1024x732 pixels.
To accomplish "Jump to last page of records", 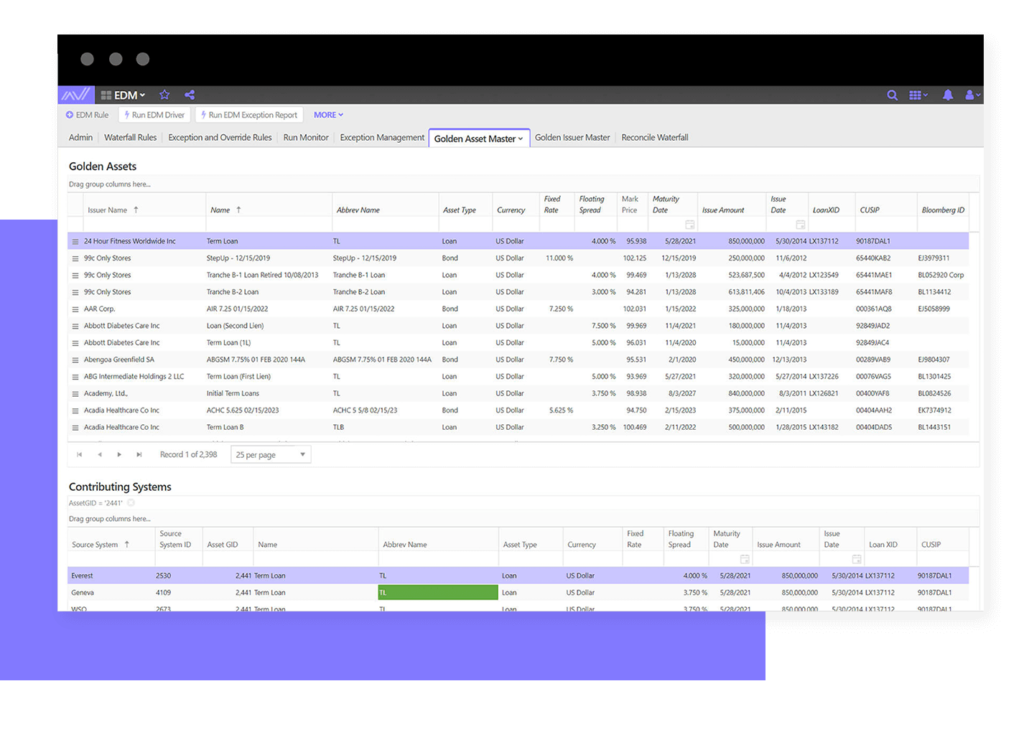I will (139, 454).
